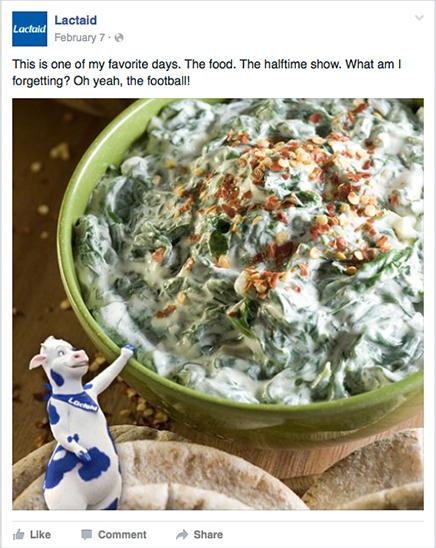Click the speech bubble Comment icon
Image resolution: width=436 pixels, height=548 pixels.
click(x=87, y=534)
